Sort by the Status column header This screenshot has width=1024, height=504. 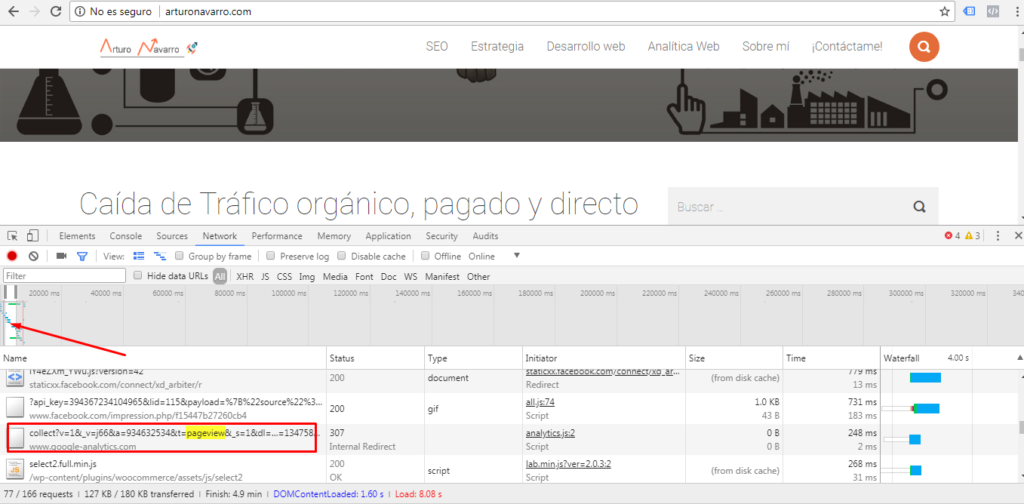(x=375, y=358)
